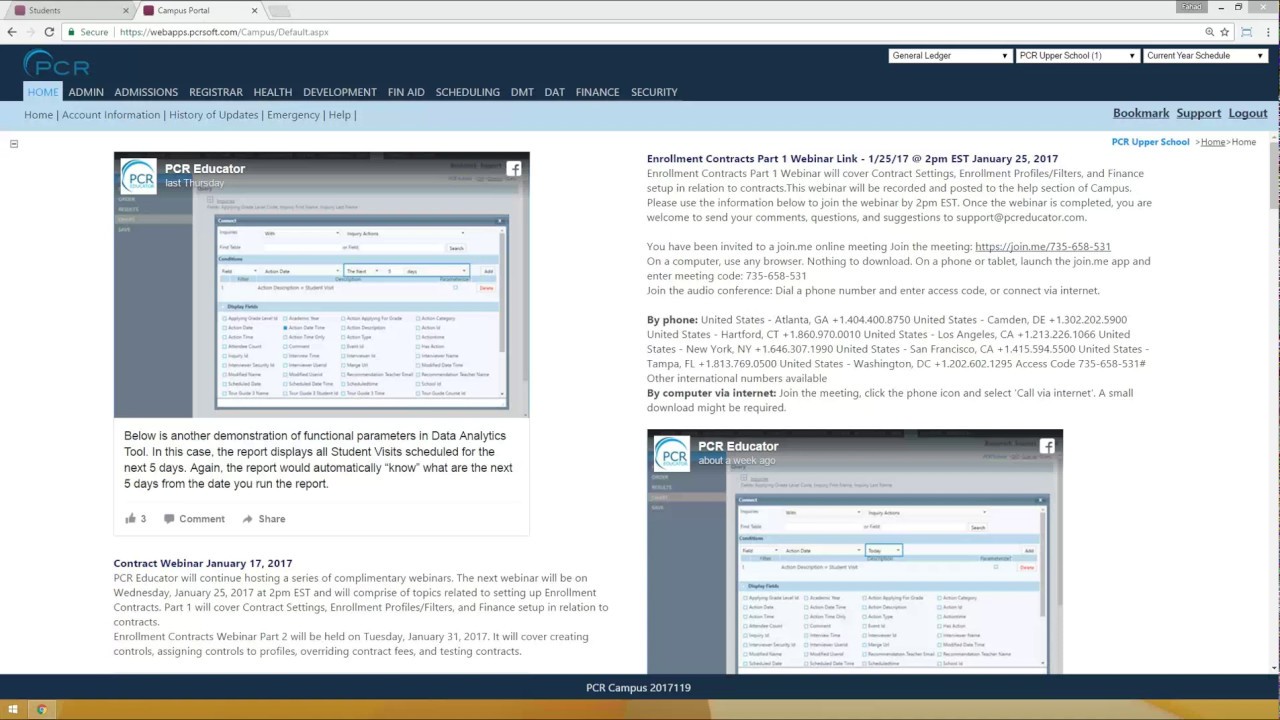Click the browser forward arrow
The height and width of the screenshot is (720, 1280).
pyautogui.click(x=30, y=32)
